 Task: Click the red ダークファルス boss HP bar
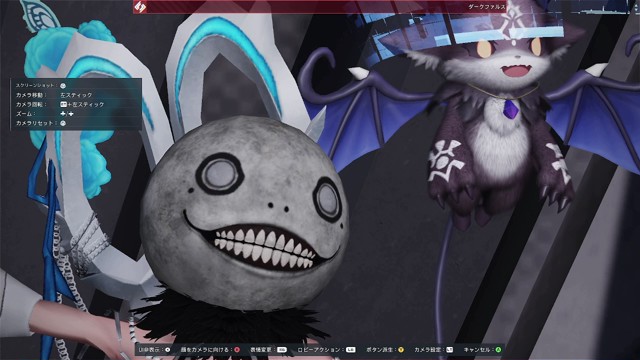coord(320,7)
